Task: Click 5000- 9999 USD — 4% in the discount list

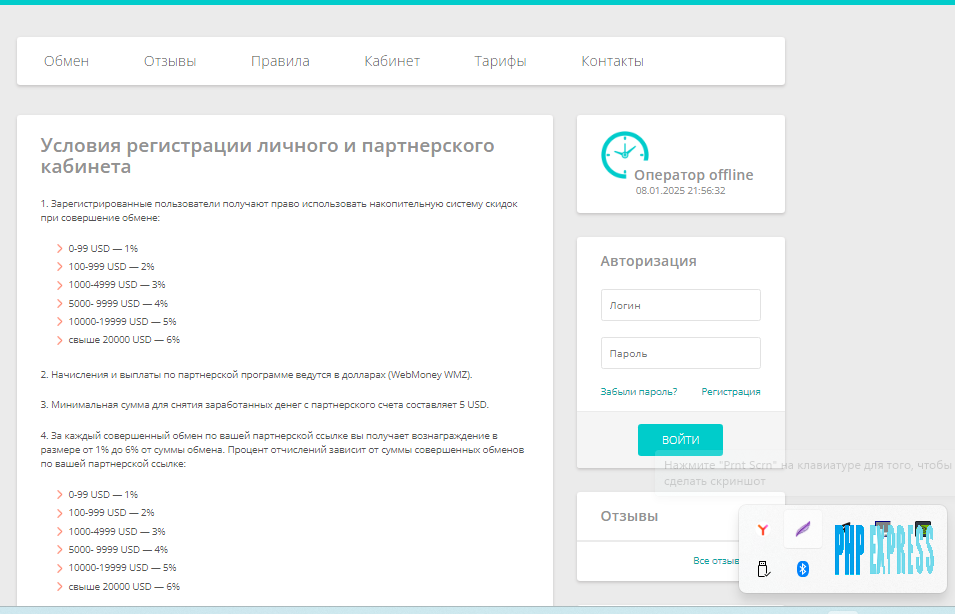Action: pyautogui.click(x=118, y=303)
